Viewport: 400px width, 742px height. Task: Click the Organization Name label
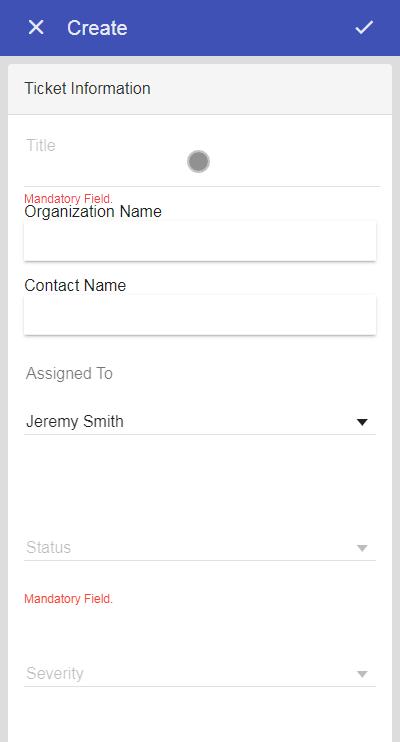tap(93, 212)
